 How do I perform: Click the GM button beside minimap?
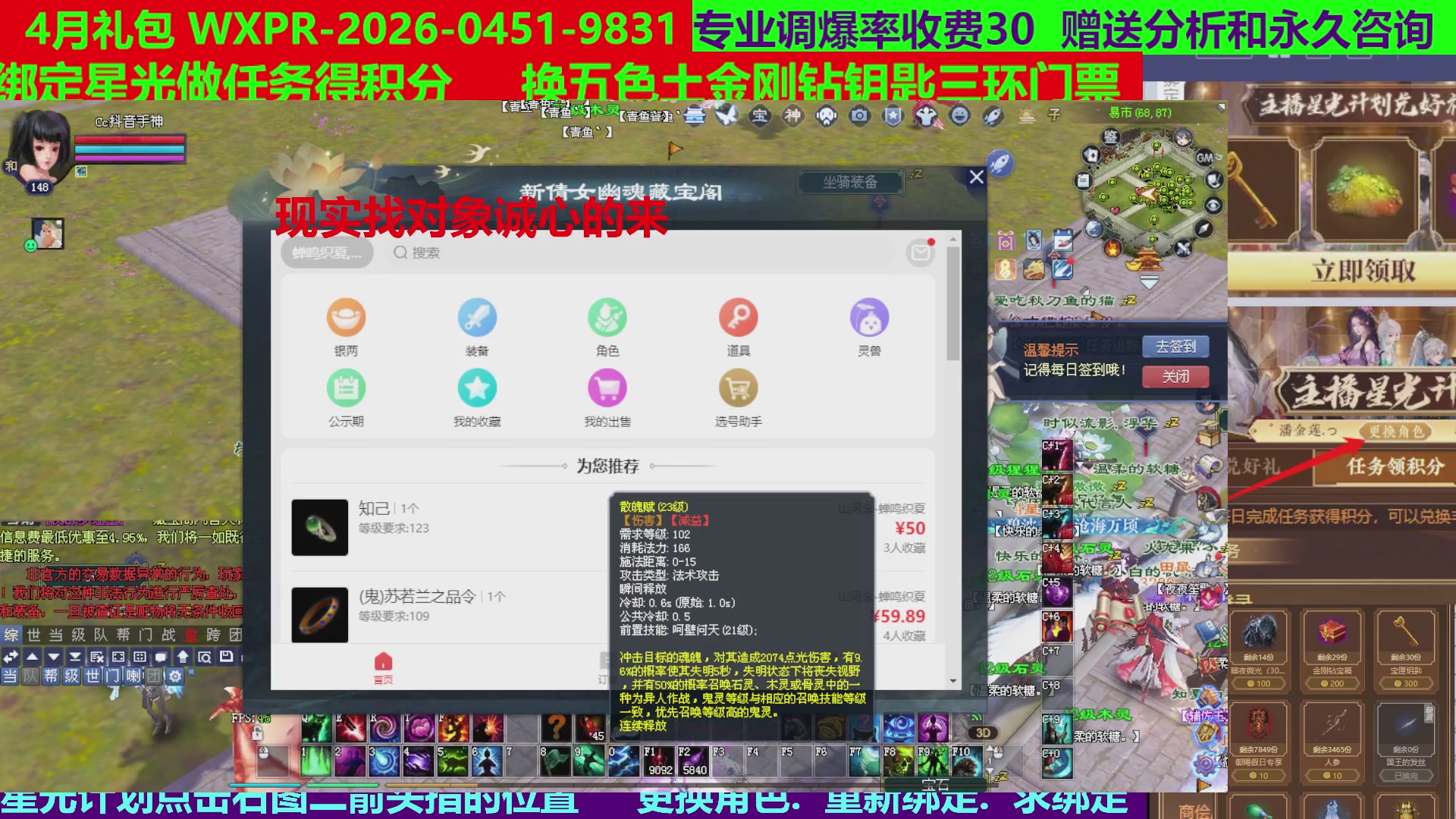(x=1205, y=158)
